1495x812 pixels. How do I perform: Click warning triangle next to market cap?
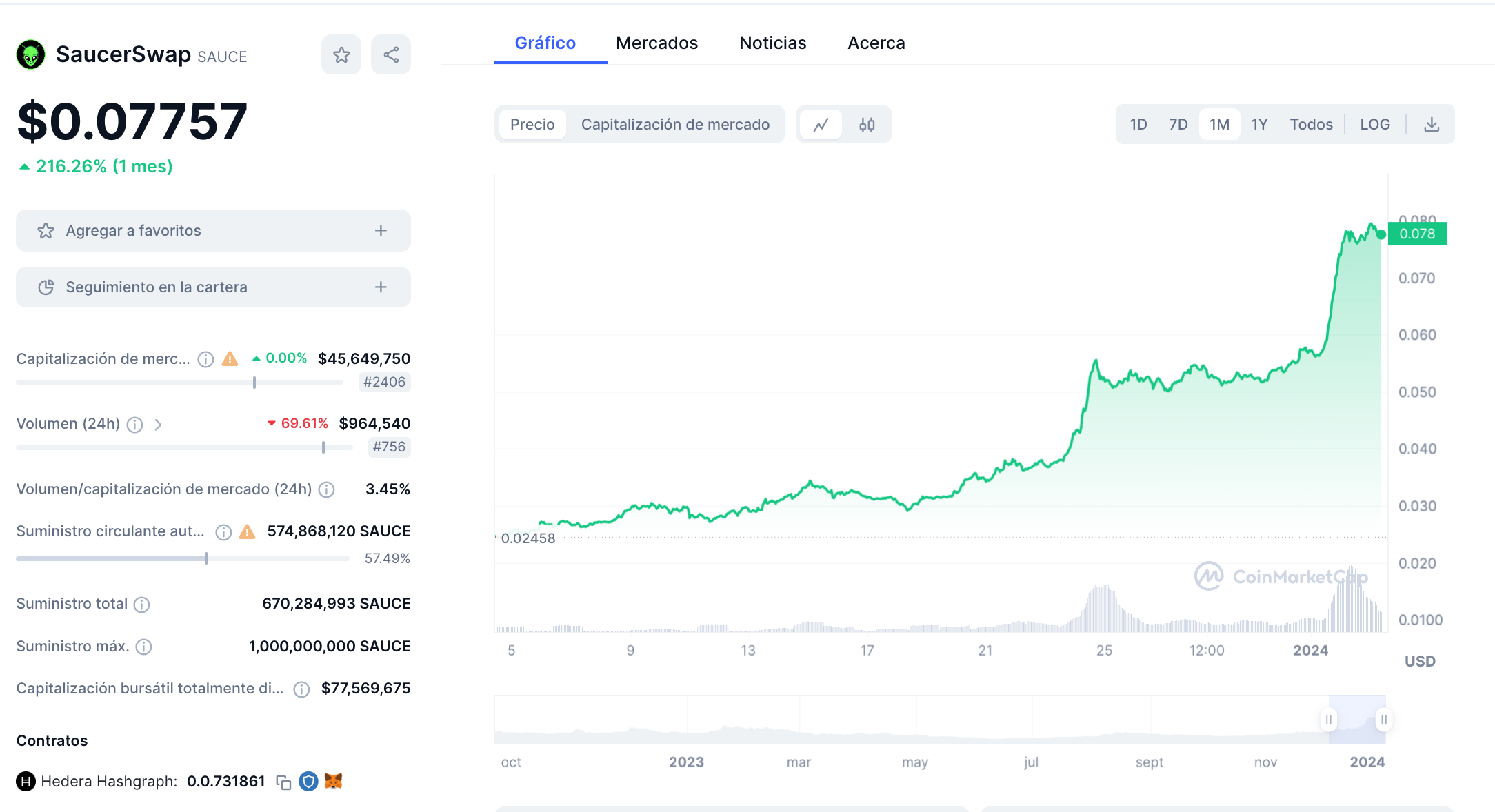(230, 359)
